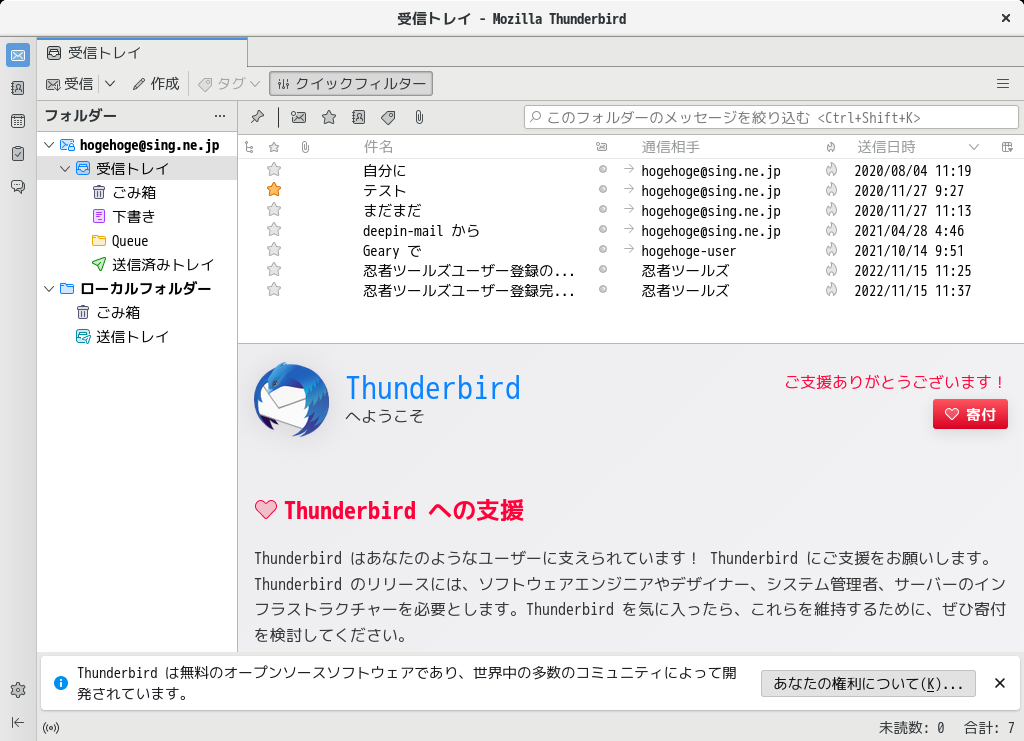Collapse the spaces toolbar
Screen dimensions: 1024x741
(18, 722)
